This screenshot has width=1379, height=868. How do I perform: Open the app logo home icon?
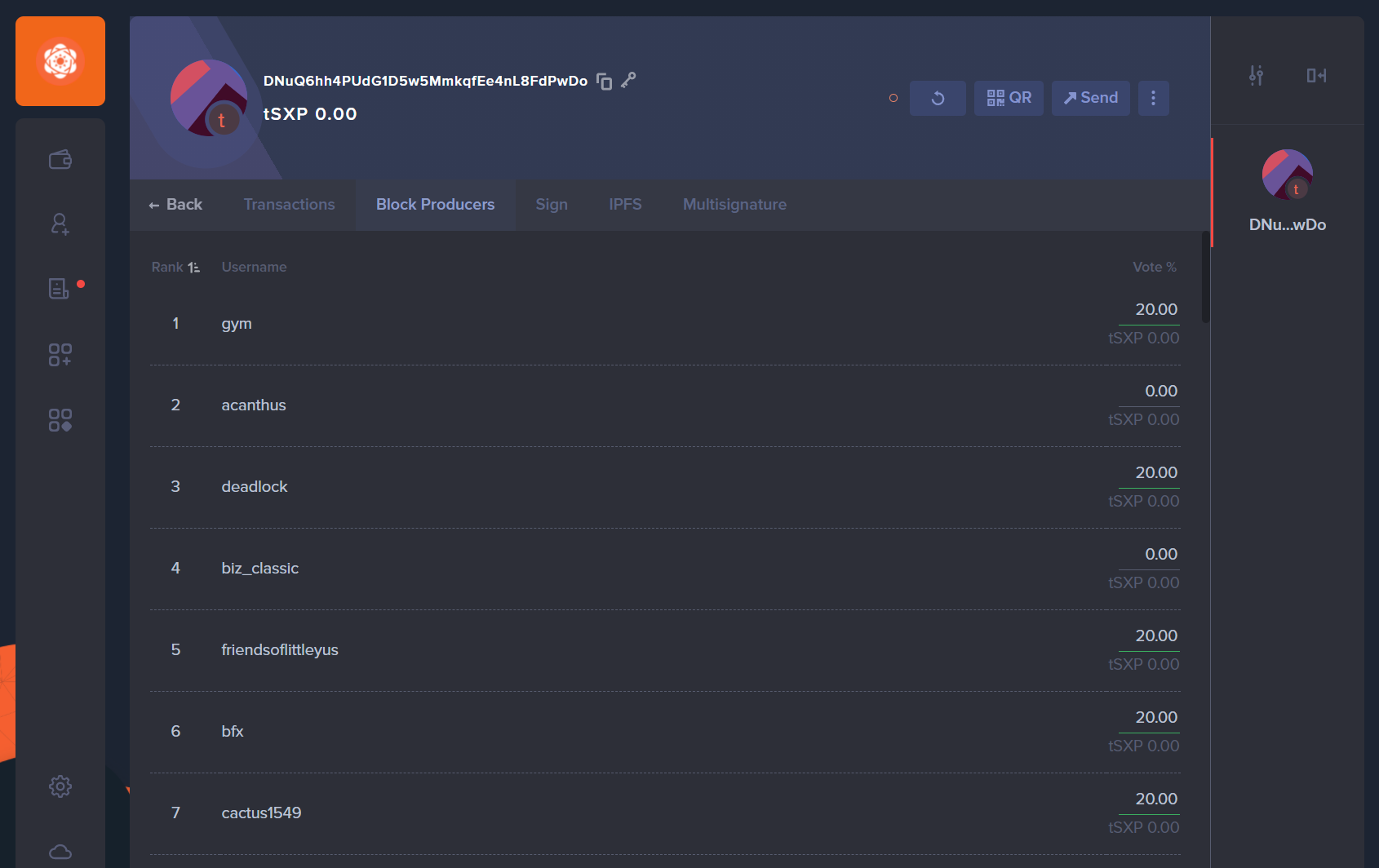pyautogui.click(x=60, y=61)
